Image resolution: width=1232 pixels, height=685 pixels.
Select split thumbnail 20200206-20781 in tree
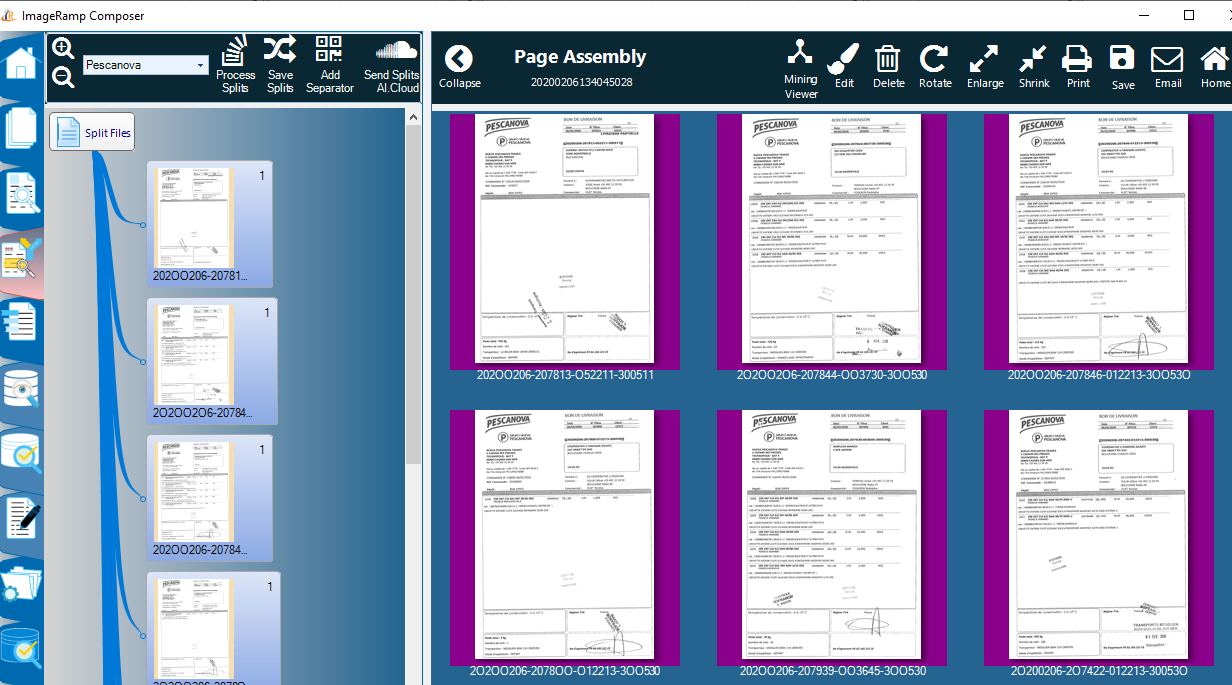point(209,224)
